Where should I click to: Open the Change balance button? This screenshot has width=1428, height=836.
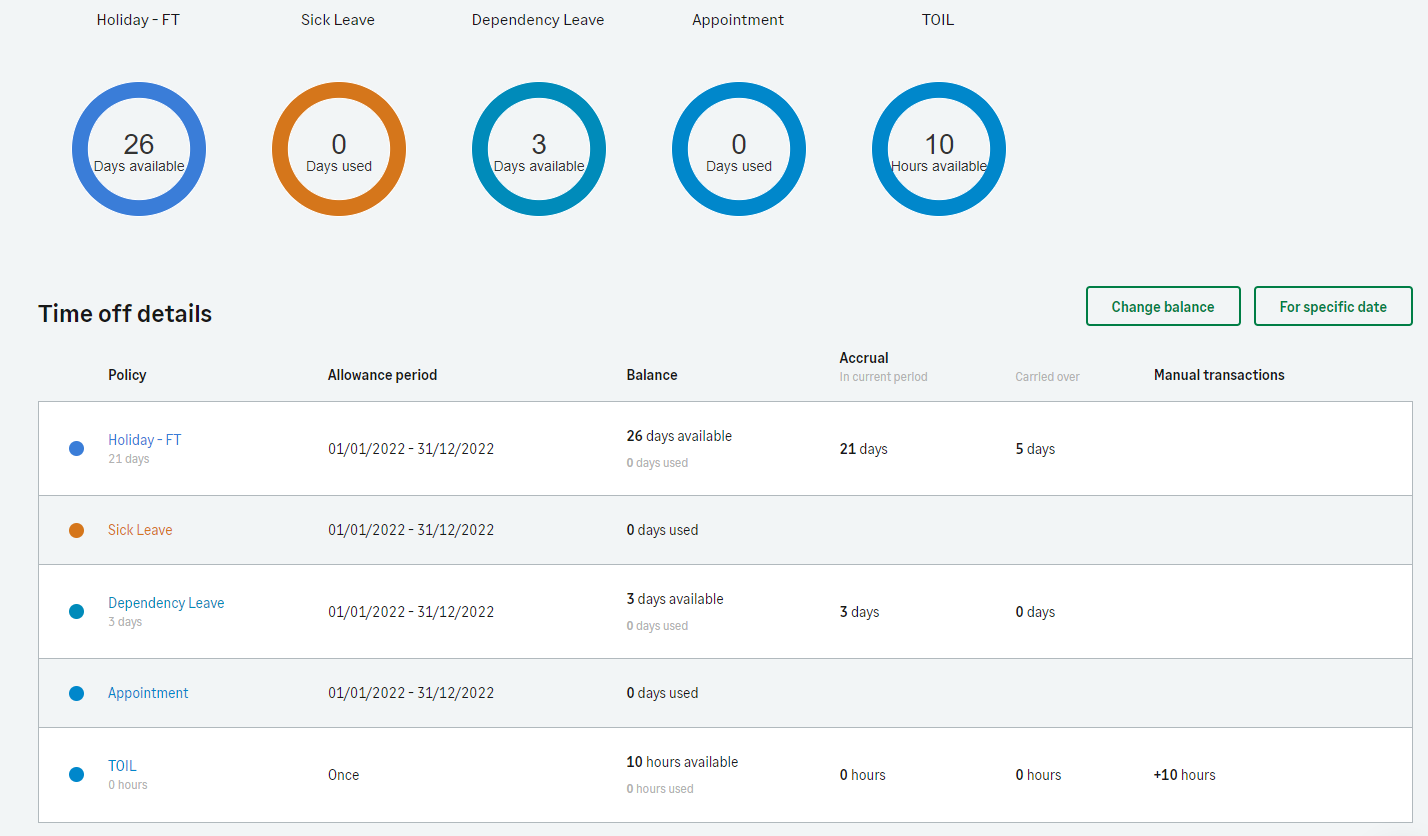point(1163,306)
